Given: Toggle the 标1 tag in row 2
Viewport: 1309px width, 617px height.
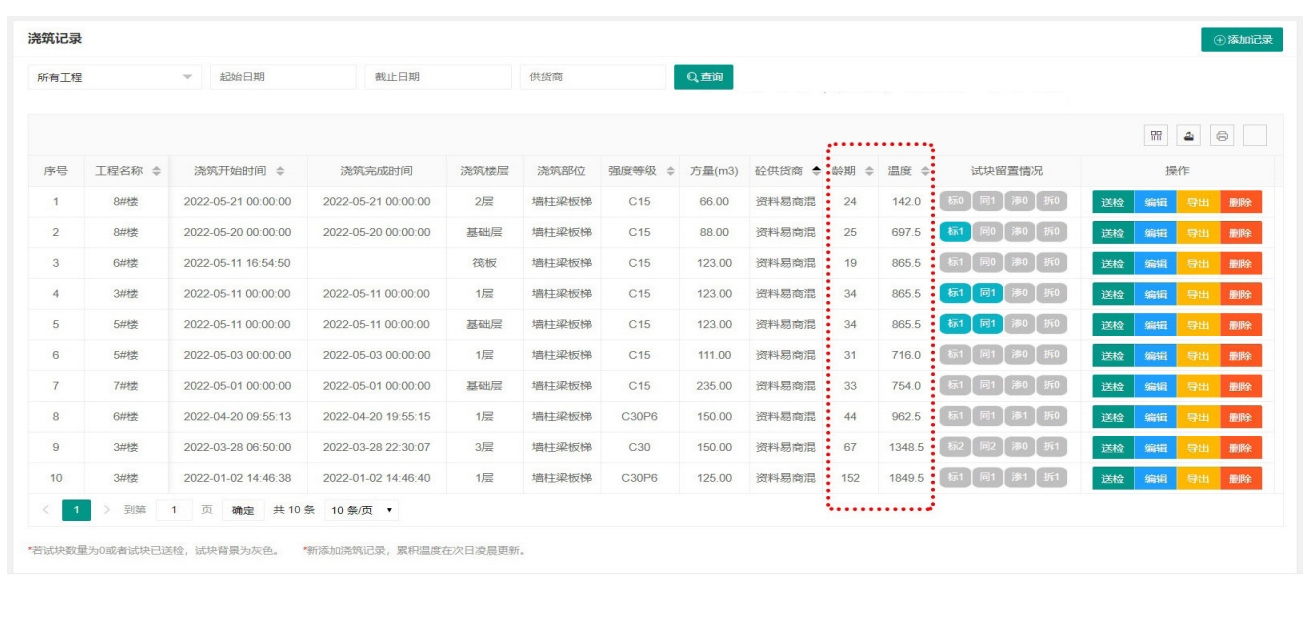Looking at the screenshot, I should [955, 232].
